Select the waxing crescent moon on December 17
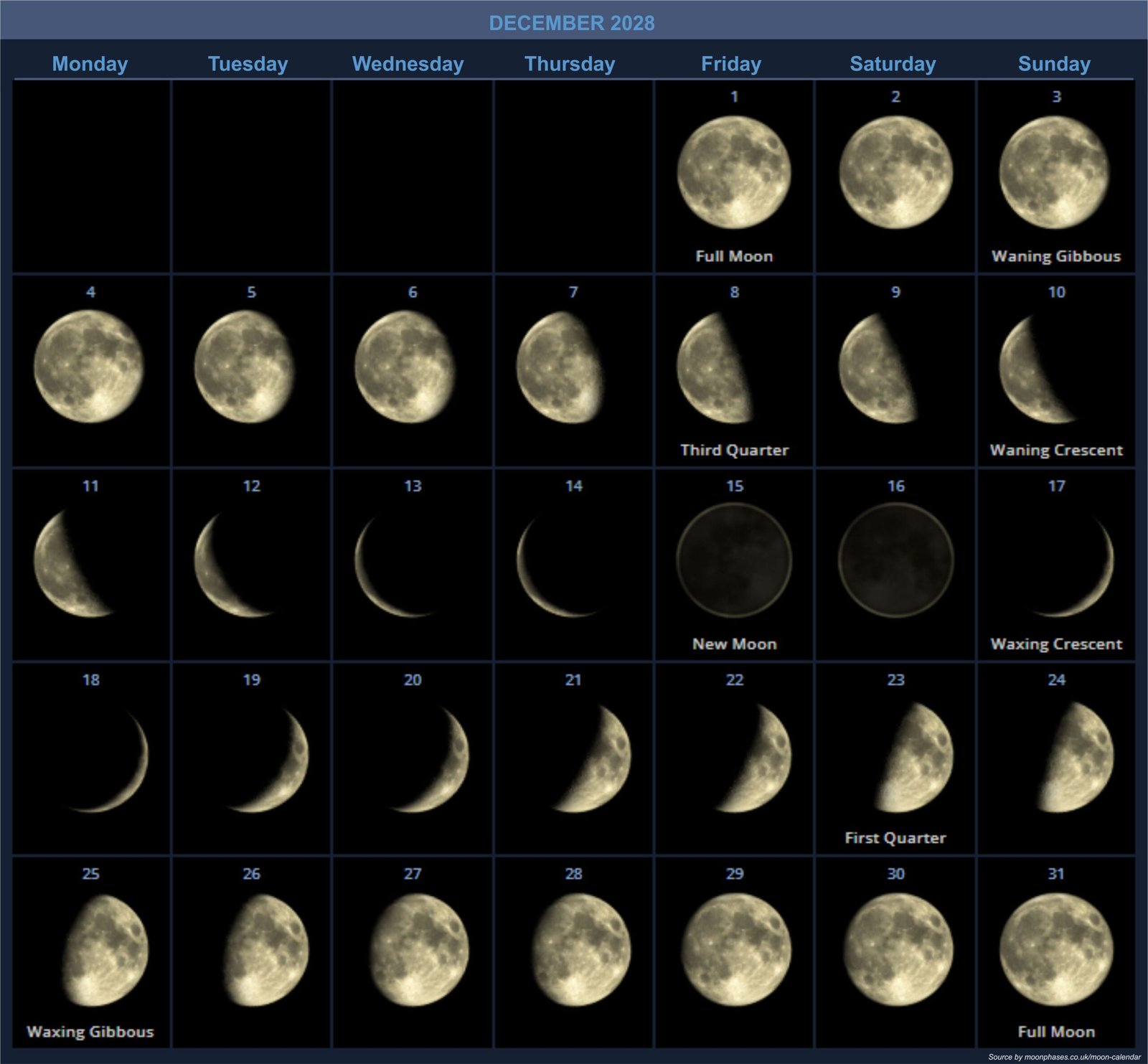 [1083, 568]
